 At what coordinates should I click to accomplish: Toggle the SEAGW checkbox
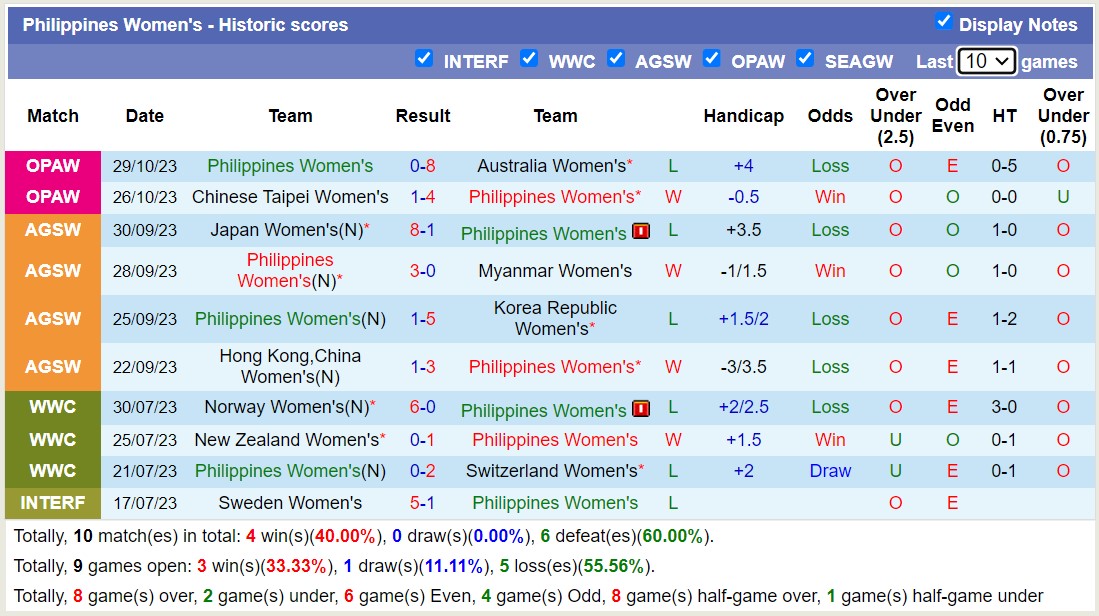click(x=805, y=59)
